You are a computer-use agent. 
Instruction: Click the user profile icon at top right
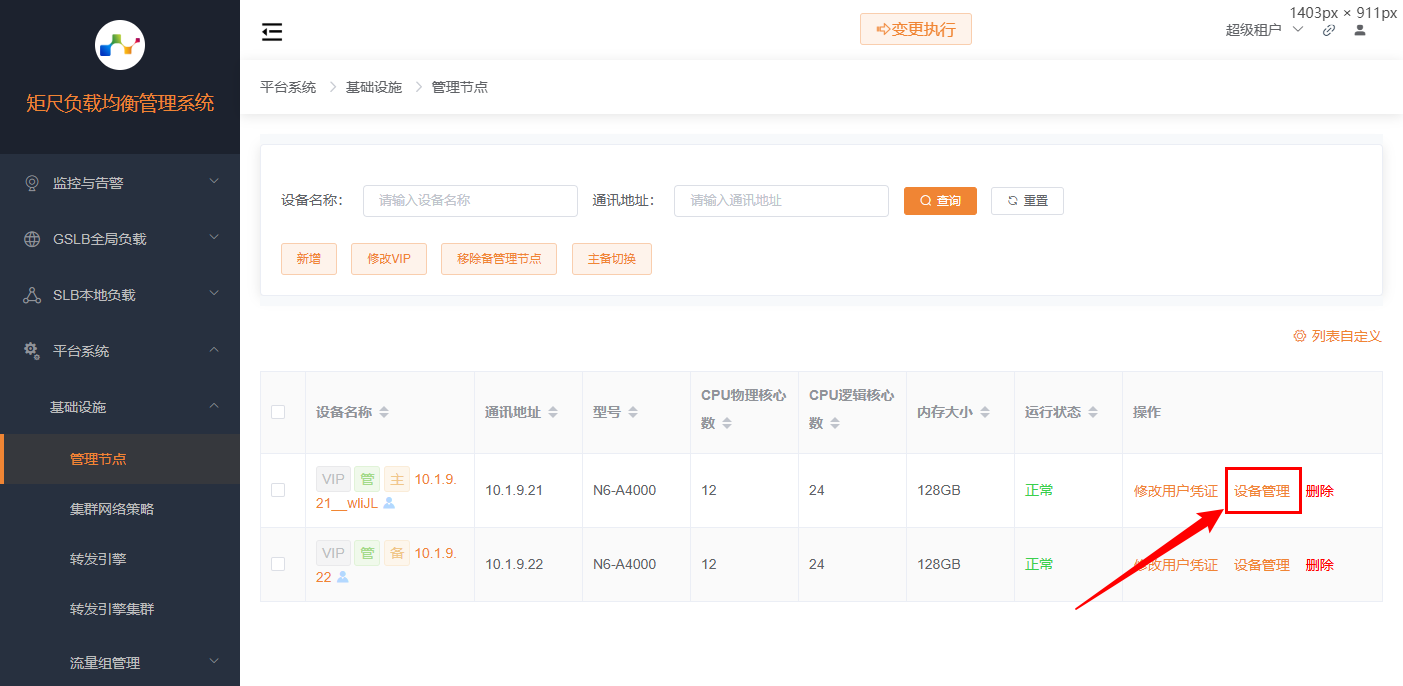pyautogui.click(x=1358, y=30)
